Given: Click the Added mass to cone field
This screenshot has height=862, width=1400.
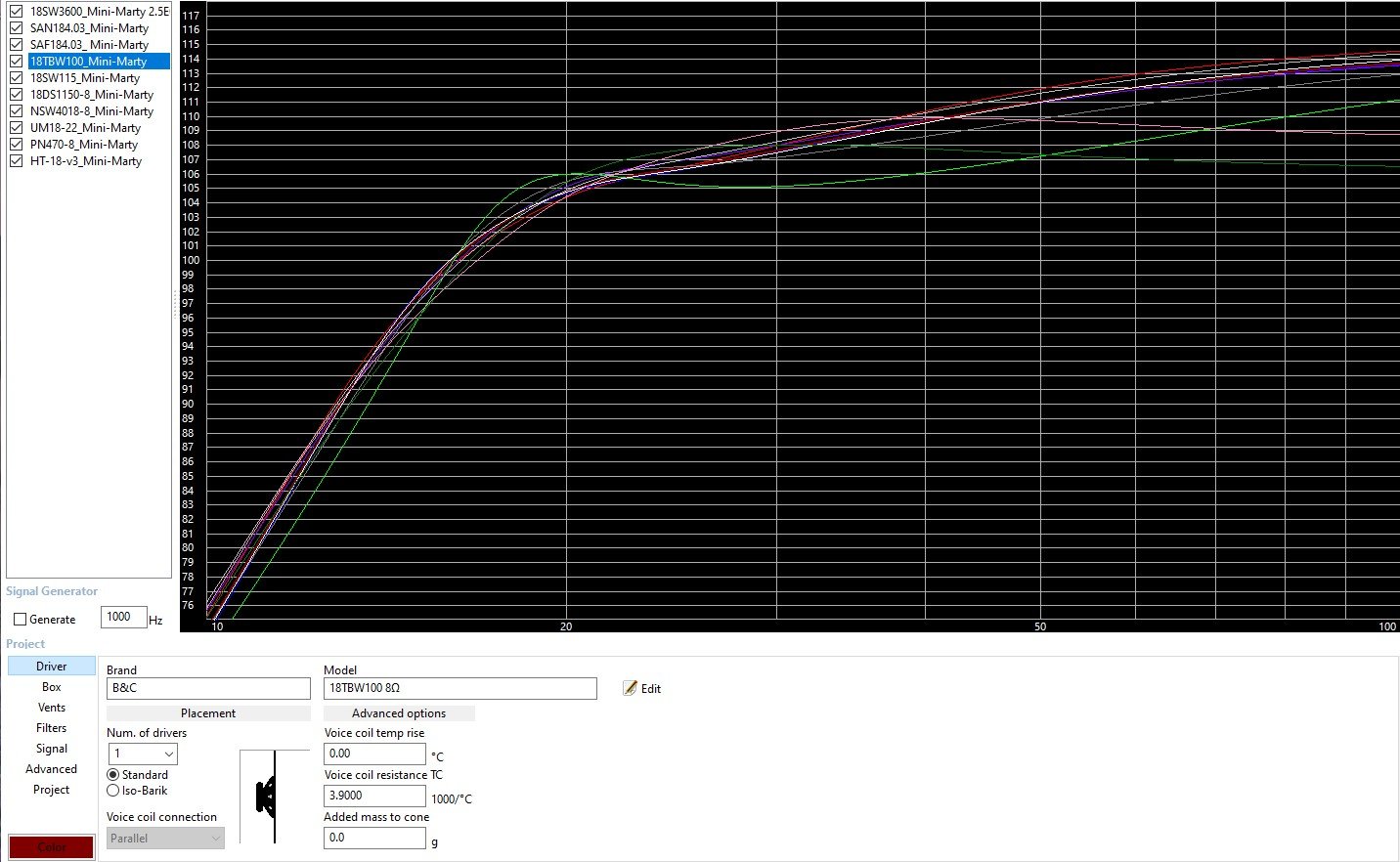Looking at the screenshot, I should click(374, 838).
